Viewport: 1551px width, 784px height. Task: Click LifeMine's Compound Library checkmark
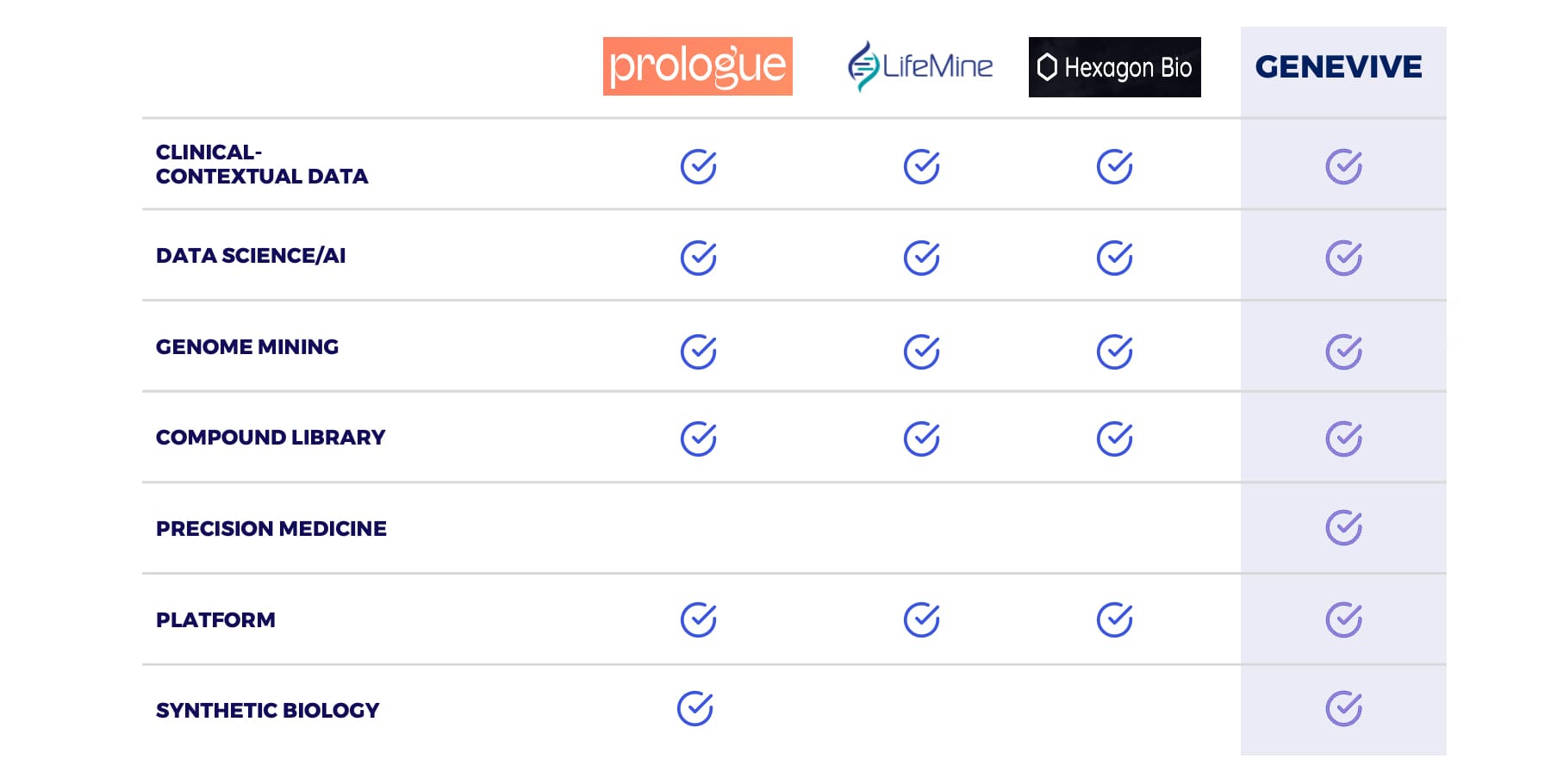pyautogui.click(x=921, y=439)
